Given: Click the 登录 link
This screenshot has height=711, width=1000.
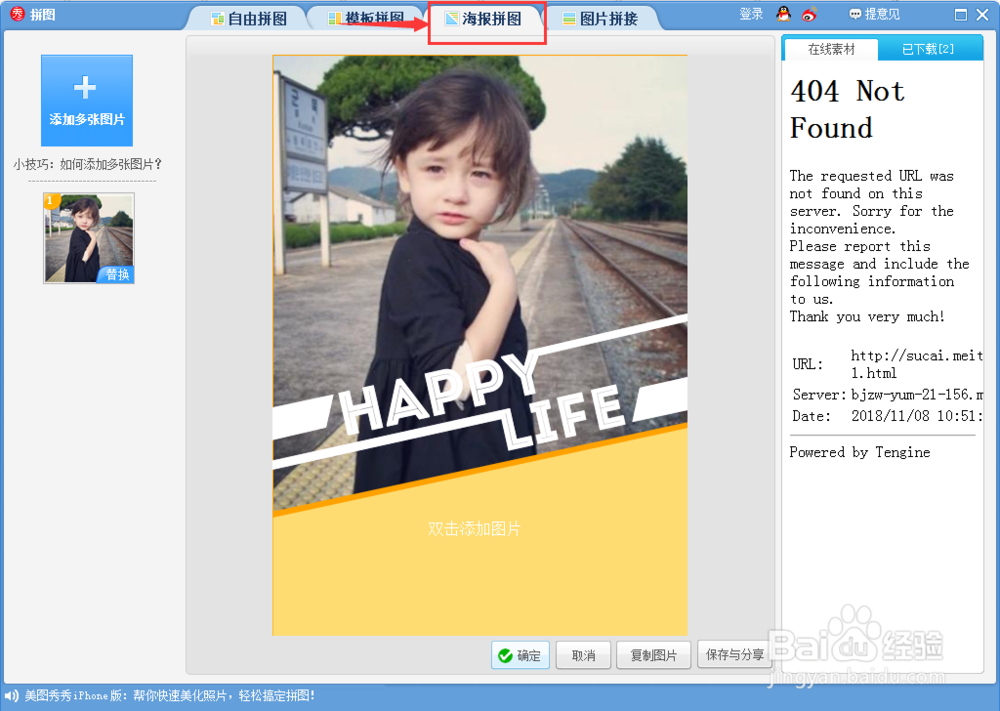Looking at the screenshot, I should (751, 14).
